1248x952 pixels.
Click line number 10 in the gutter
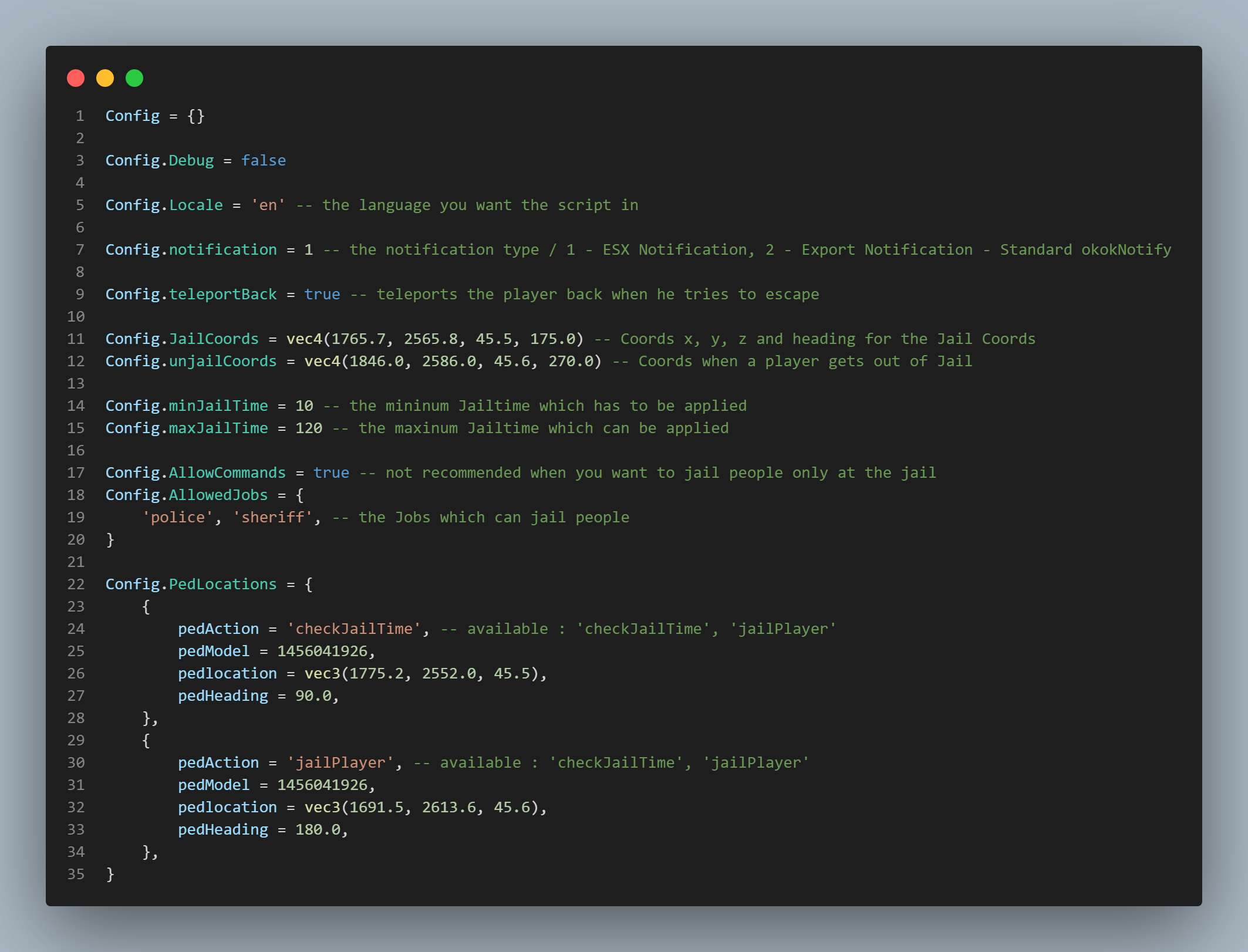(76, 317)
